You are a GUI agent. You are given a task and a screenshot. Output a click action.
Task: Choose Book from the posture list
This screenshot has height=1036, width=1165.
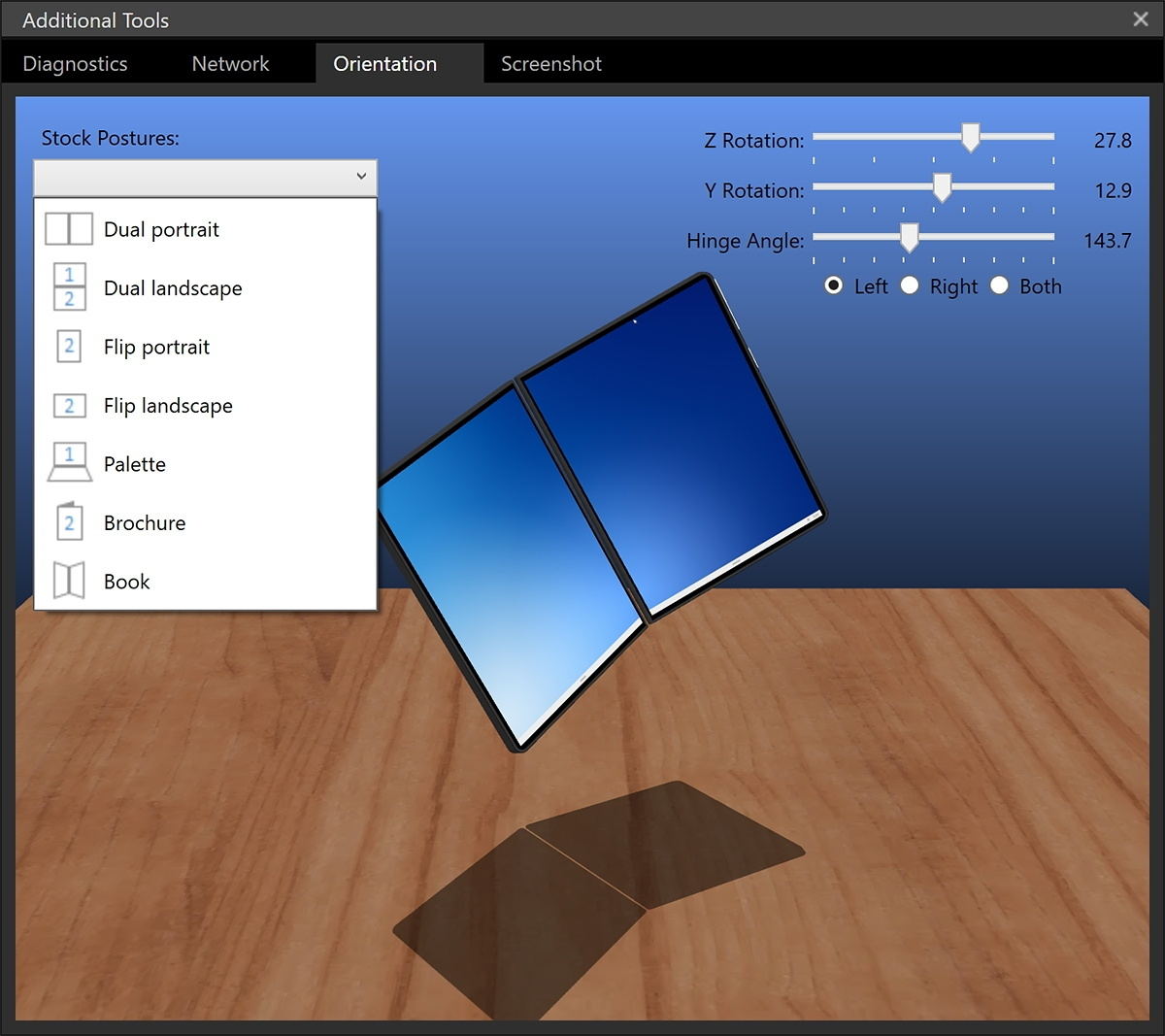pos(206,581)
